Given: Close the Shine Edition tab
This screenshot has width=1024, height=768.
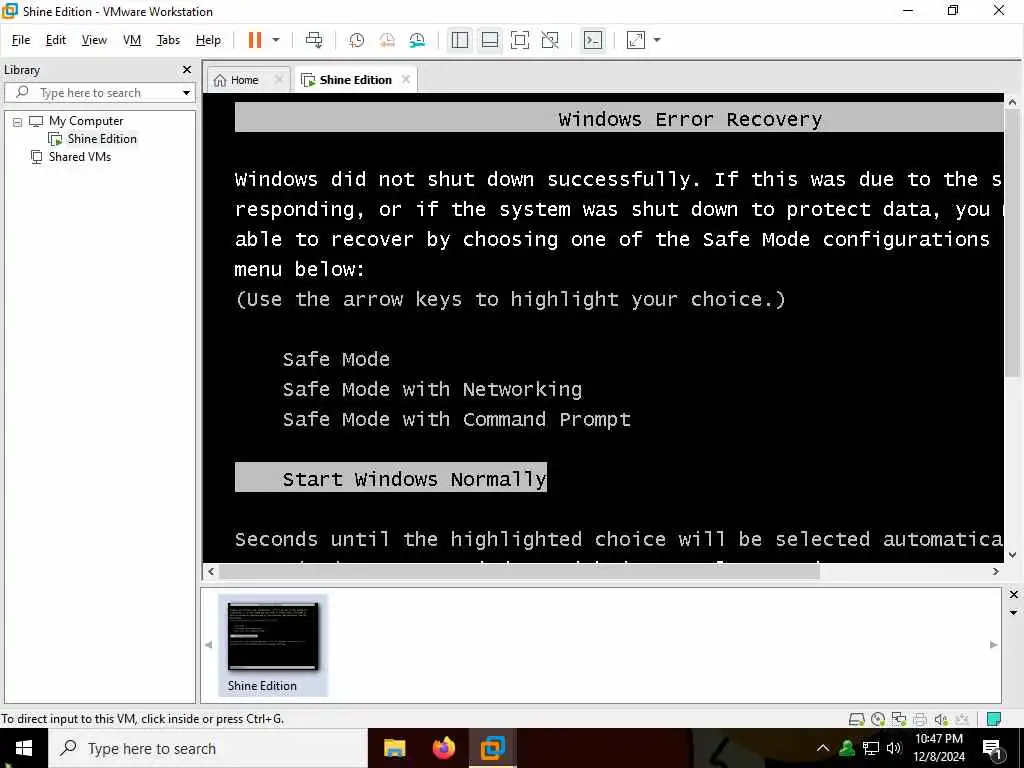Looking at the screenshot, I should tap(406, 79).
